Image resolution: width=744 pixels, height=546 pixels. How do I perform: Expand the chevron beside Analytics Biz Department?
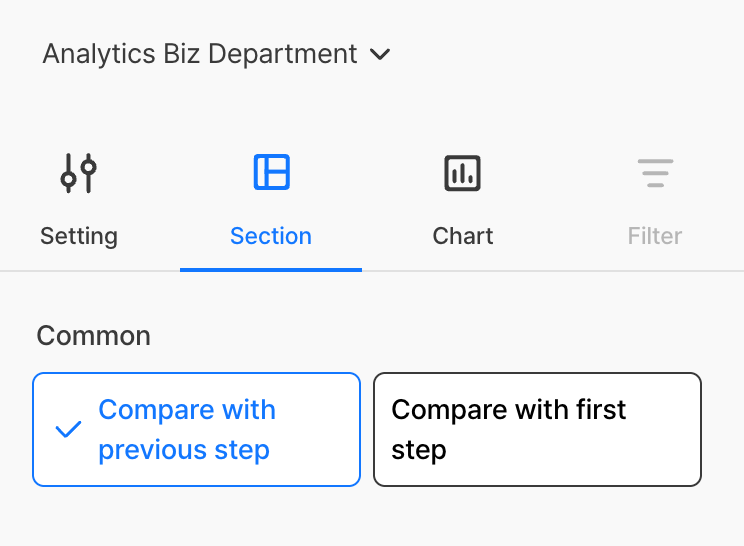[380, 54]
